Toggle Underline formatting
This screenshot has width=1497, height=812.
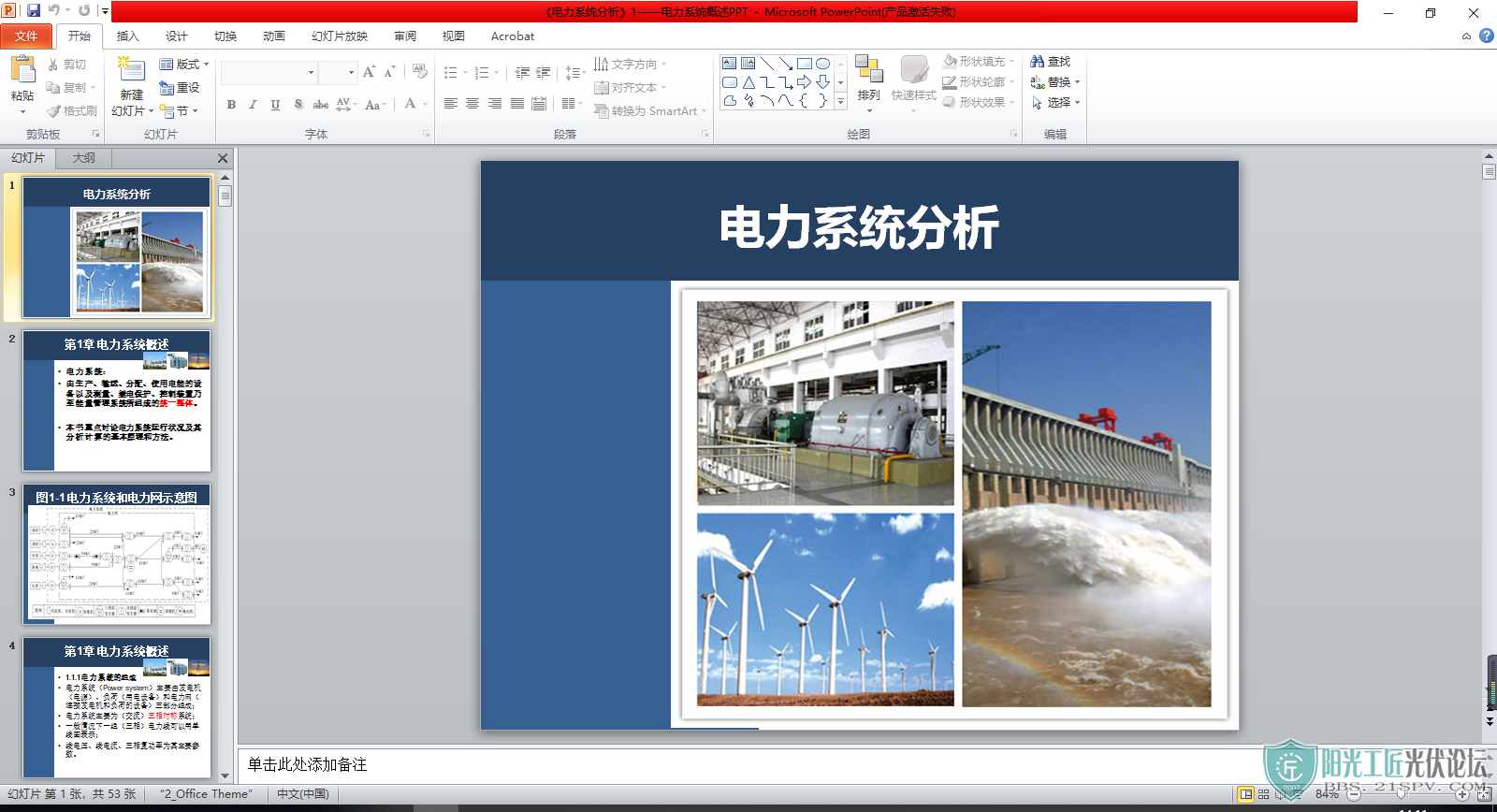(275, 105)
